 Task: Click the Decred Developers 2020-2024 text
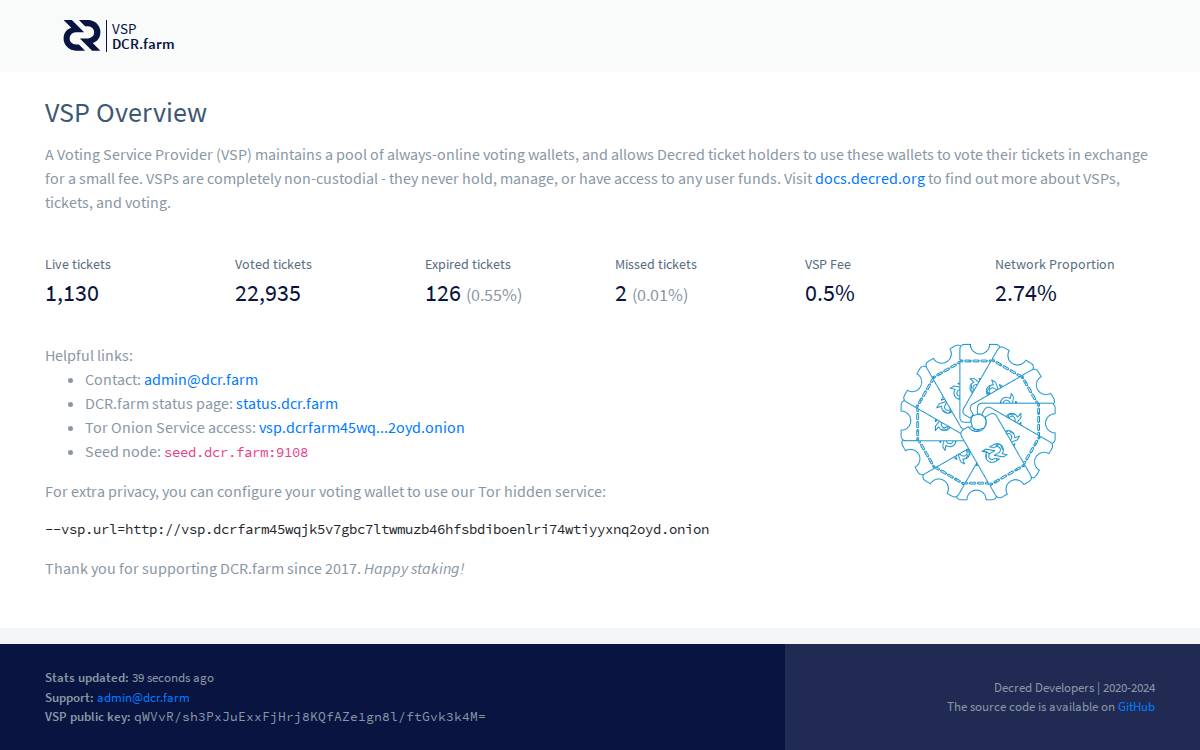coord(1074,687)
